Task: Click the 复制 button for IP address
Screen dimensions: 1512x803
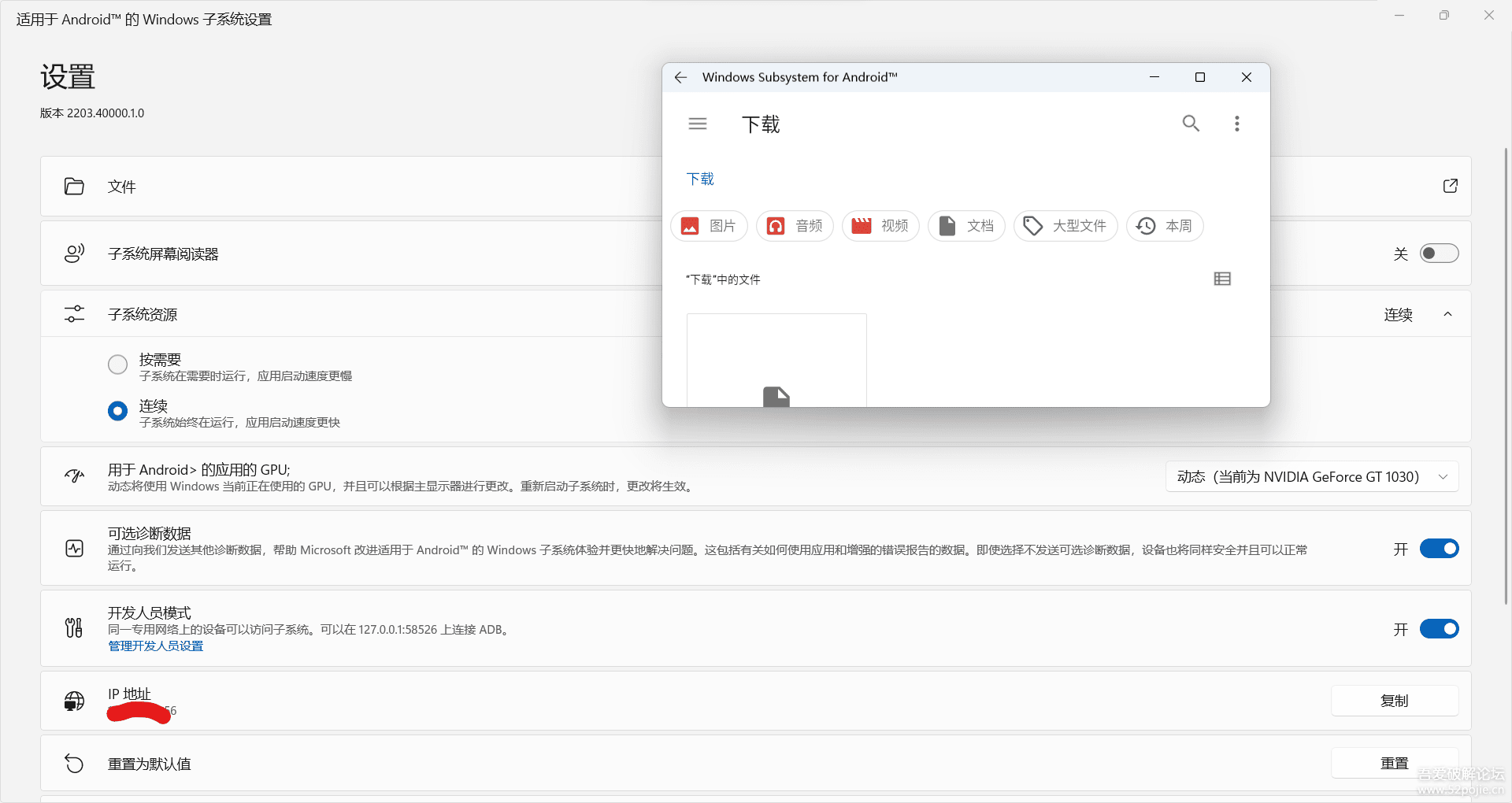Action: tap(1394, 701)
